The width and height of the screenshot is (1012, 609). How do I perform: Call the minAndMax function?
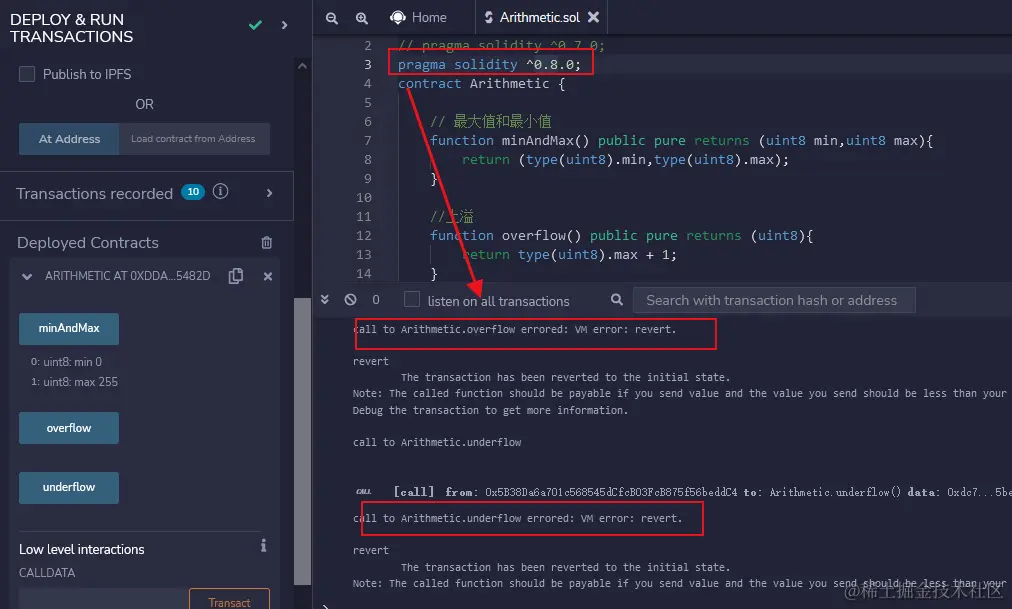(x=69, y=328)
